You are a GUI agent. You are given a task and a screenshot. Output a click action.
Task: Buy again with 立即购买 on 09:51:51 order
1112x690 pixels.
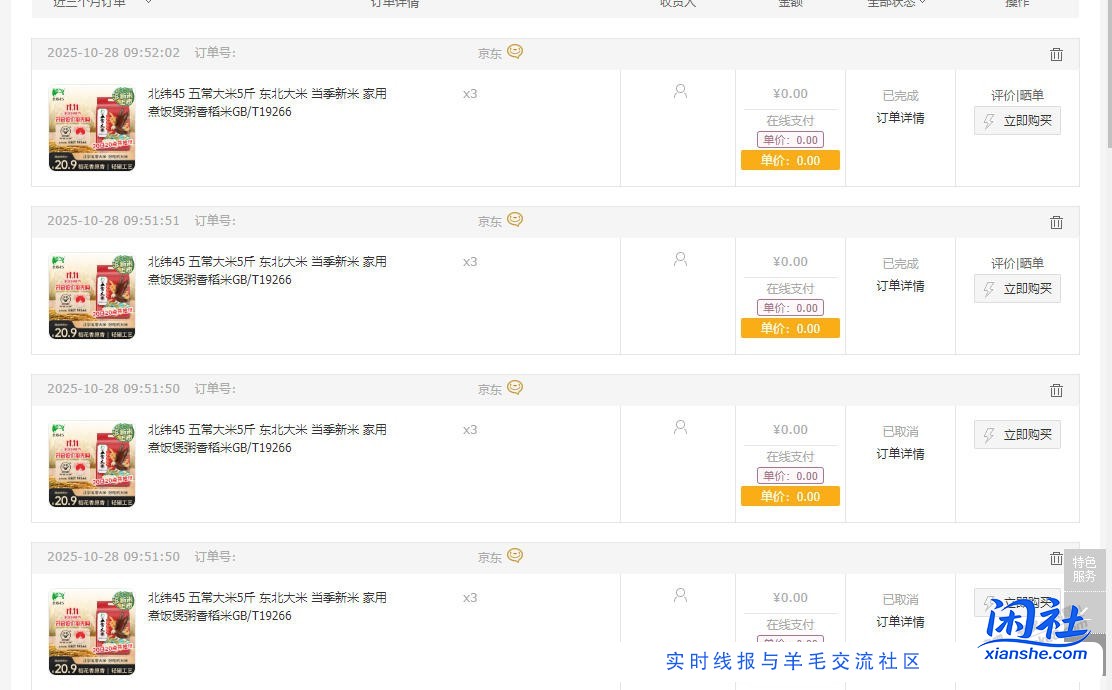(x=1017, y=289)
